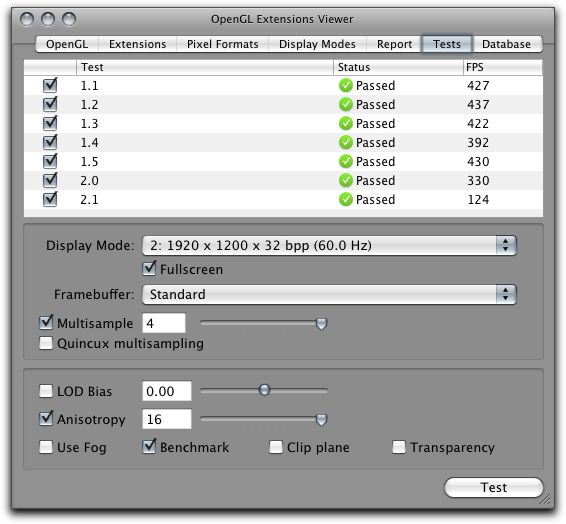Image resolution: width=566 pixels, height=524 pixels.
Task: Click the window resize grip icon
Action: point(545,498)
